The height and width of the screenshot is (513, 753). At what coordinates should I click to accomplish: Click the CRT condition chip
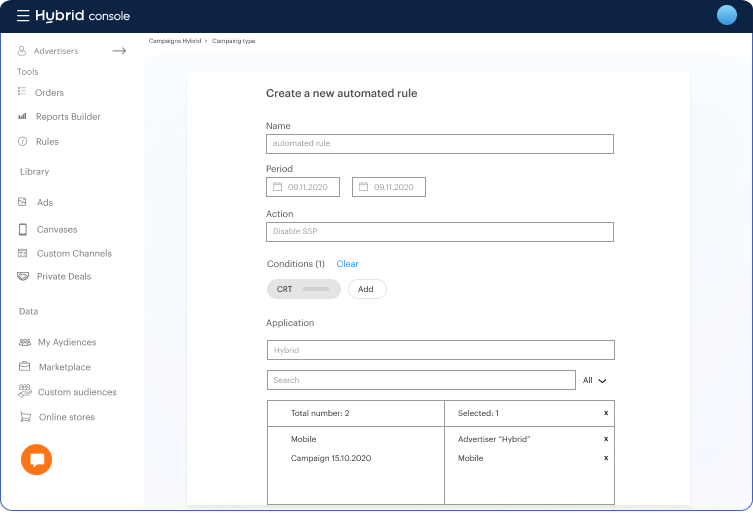(x=304, y=289)
